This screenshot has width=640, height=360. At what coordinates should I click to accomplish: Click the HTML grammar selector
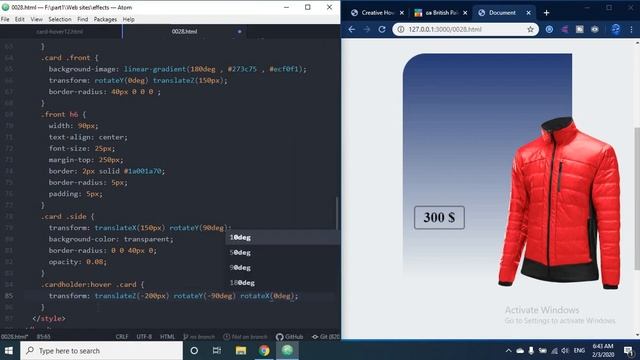coord(167,337)
